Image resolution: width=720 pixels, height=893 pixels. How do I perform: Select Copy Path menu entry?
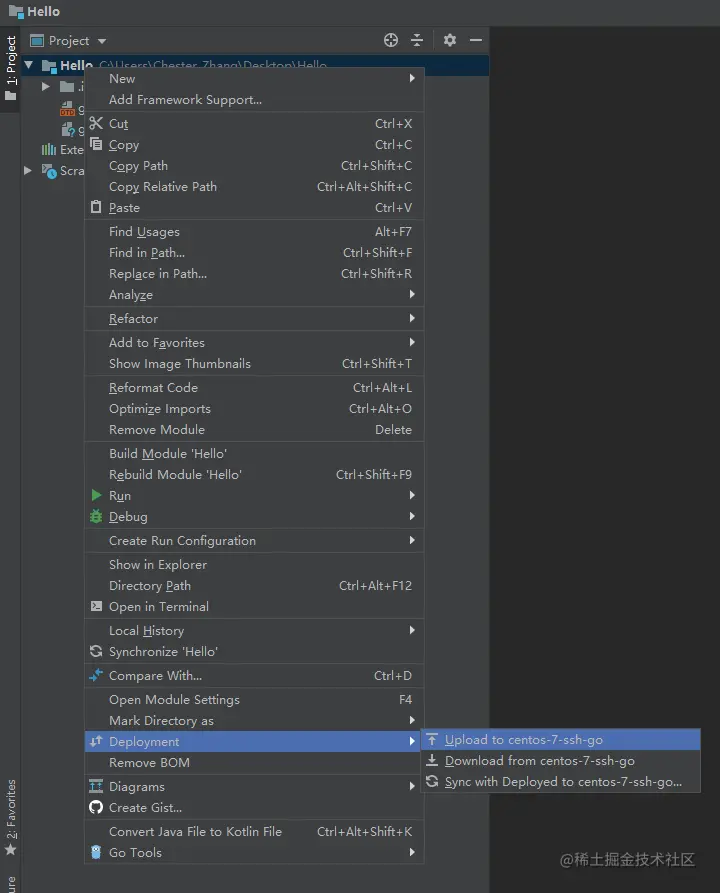coord(254,165)
